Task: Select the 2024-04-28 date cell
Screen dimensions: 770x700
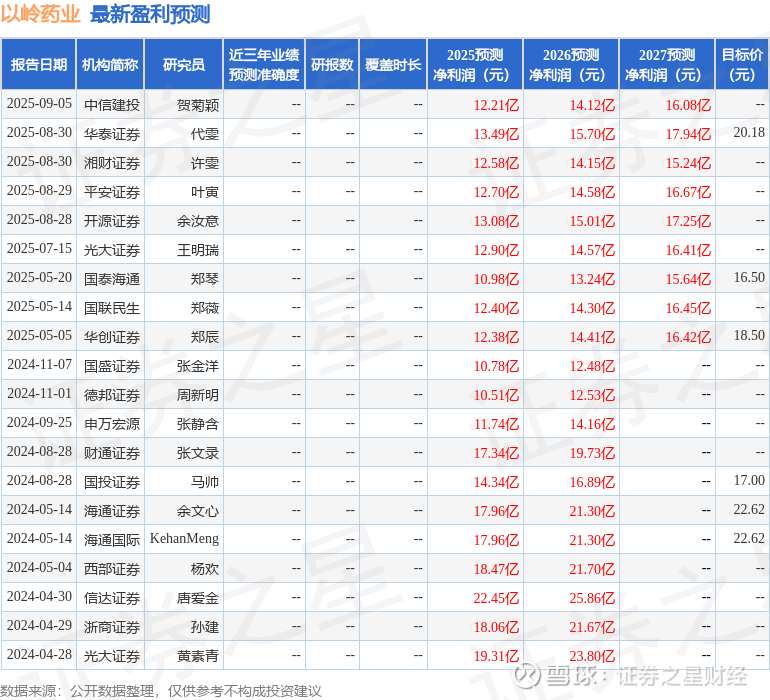Action: click(x=39, y=654)
